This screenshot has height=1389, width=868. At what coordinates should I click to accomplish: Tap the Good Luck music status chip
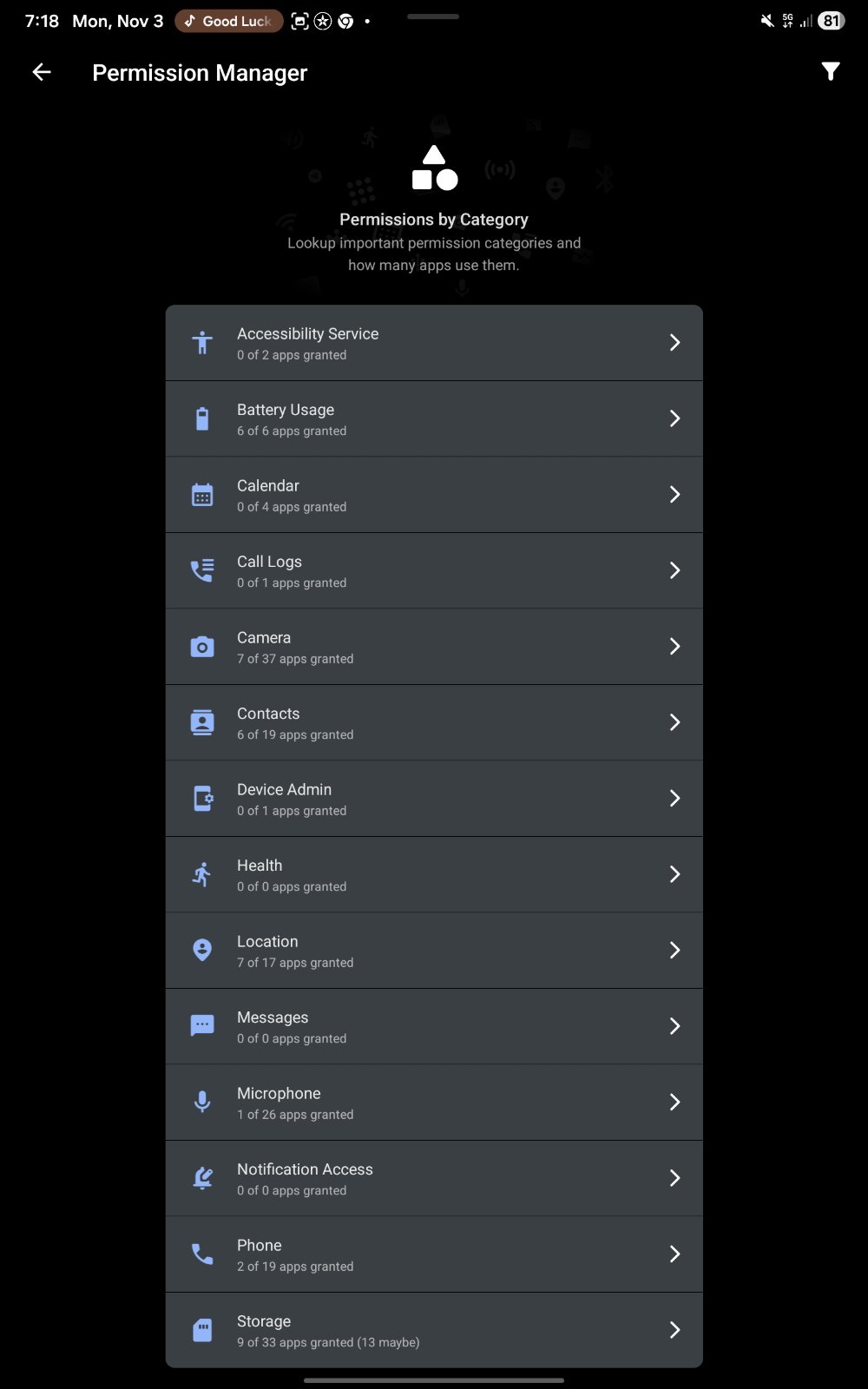[229, 21]
